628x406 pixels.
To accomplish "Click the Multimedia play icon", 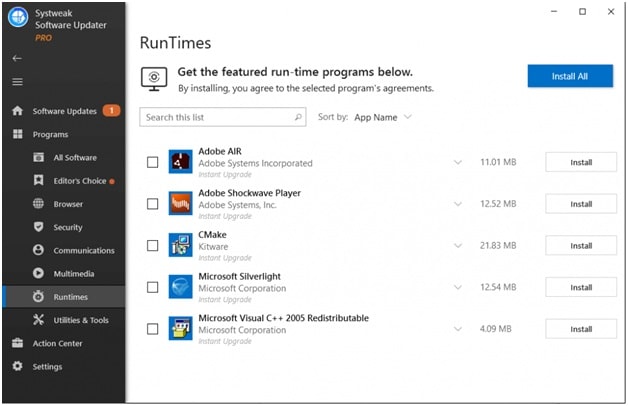I will (x=38, y=273).
